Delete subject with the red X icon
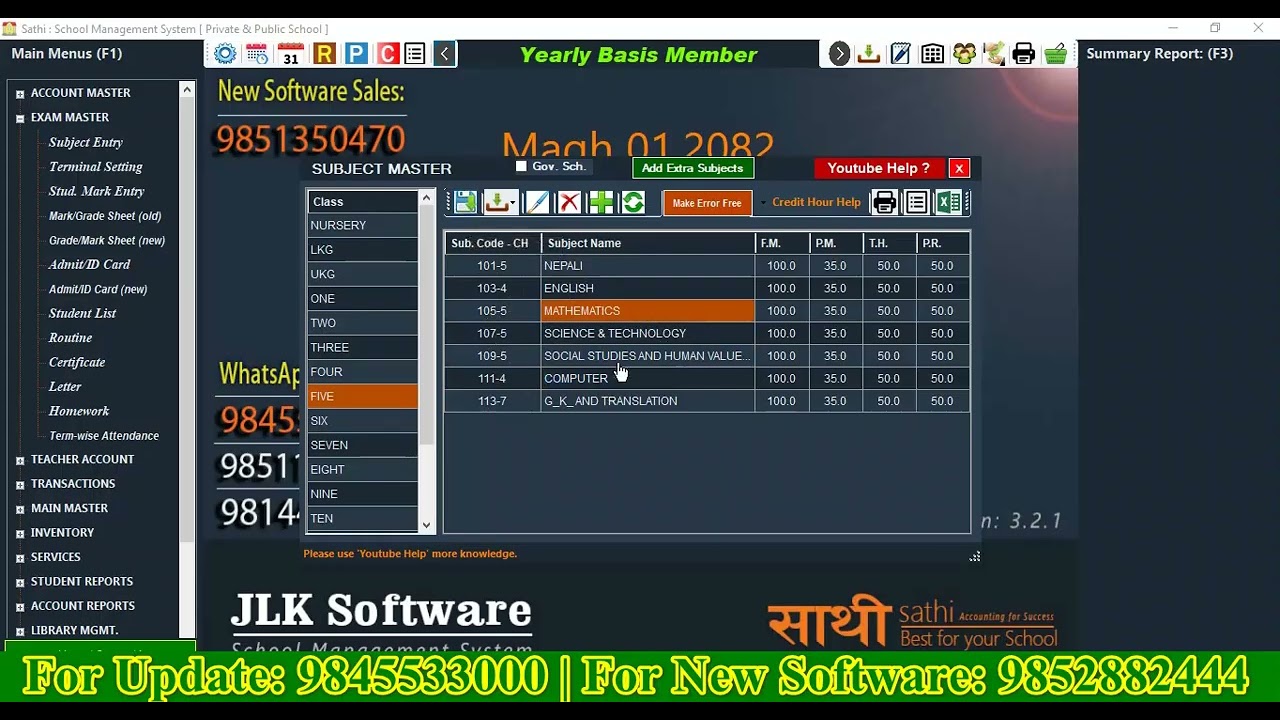Image resolution: width=1280 pixels, height=720 pixels. click(x=569, y=203)
